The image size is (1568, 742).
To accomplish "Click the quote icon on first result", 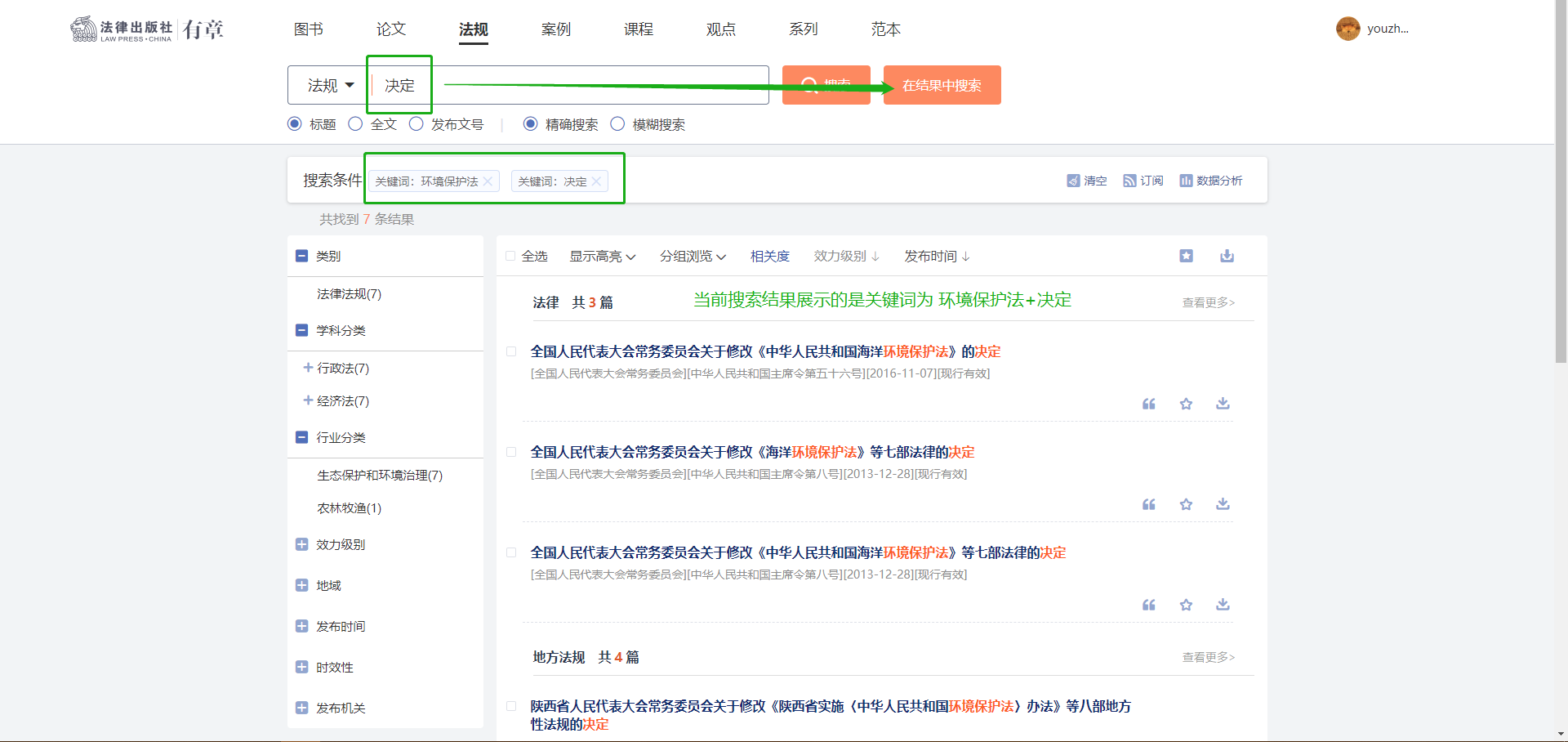I will pyautogui.click(x=1148, y=404).
